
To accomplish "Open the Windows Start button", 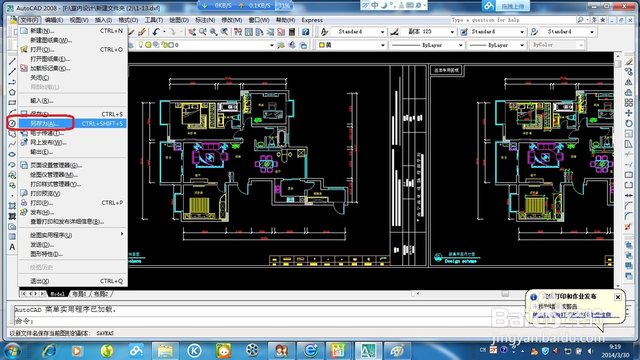I will point(12,351).
